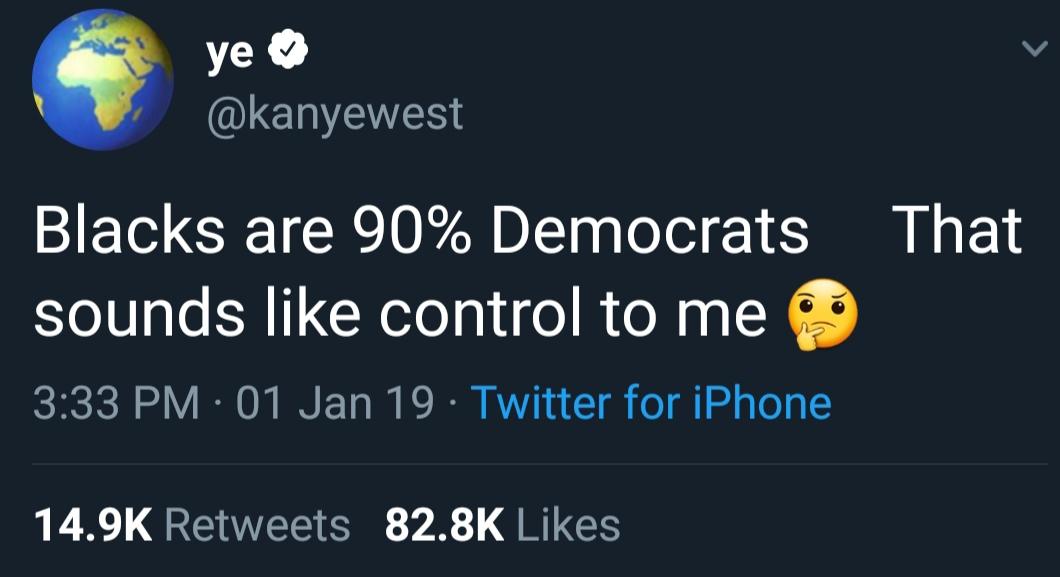This screenshot has width=1060, height=577.
Task: Open profile via display name "ye"
Action: coord(231,54)
